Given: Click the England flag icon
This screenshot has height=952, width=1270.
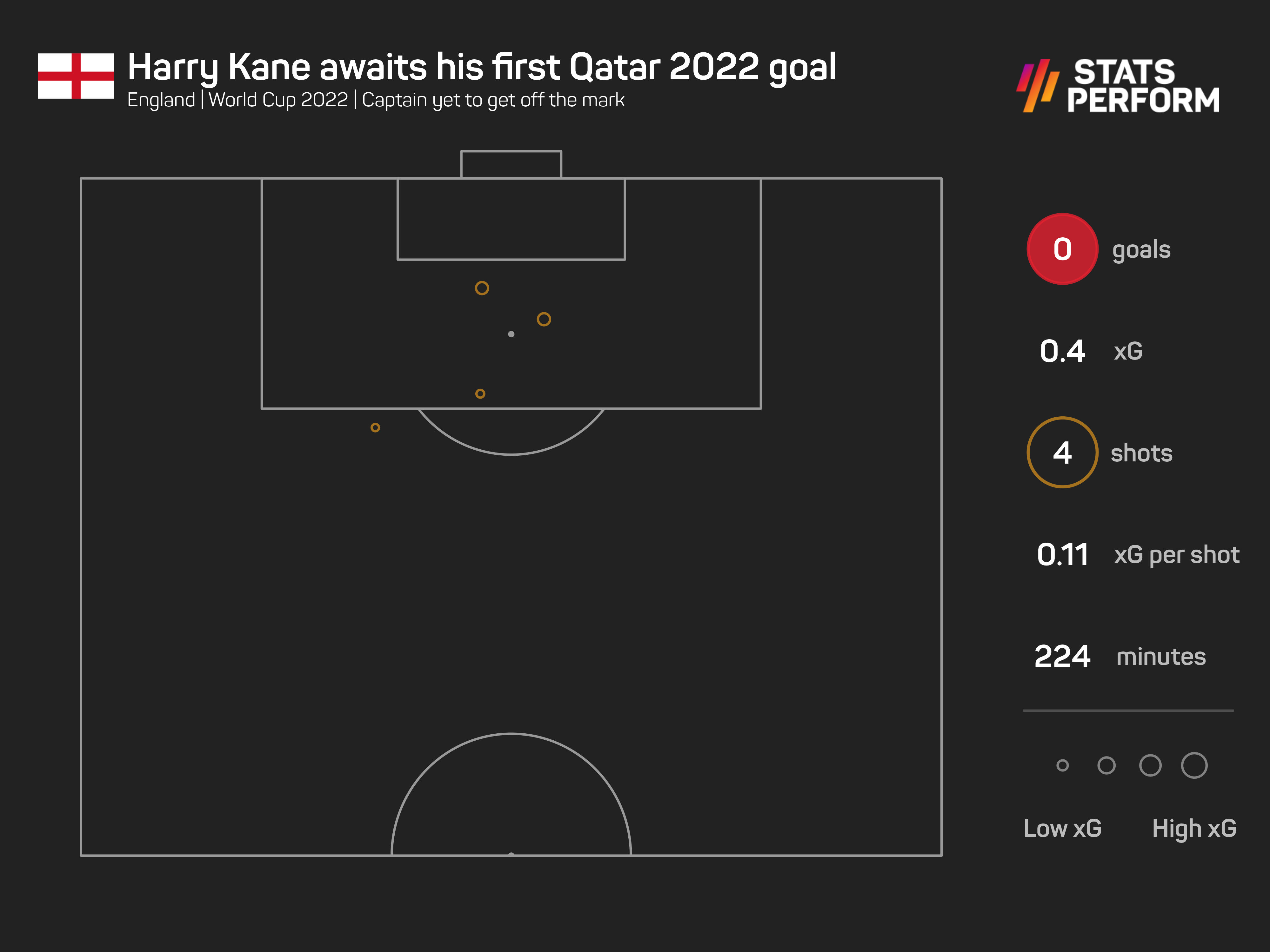Looking at the screenshot, I should [76, 76].
